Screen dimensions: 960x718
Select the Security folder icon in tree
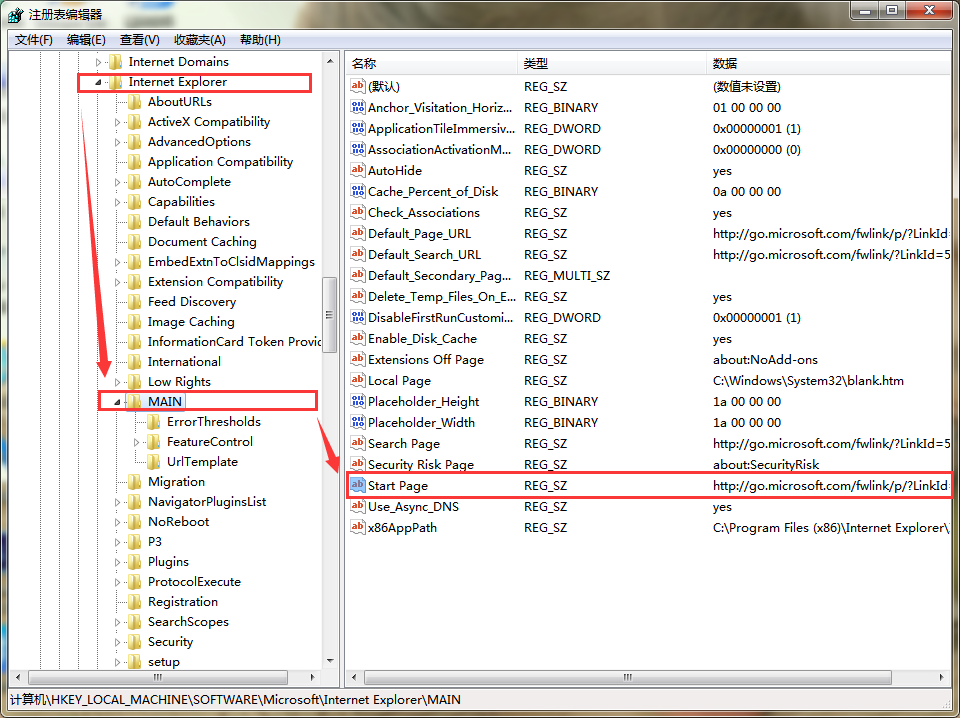point(135,642)
